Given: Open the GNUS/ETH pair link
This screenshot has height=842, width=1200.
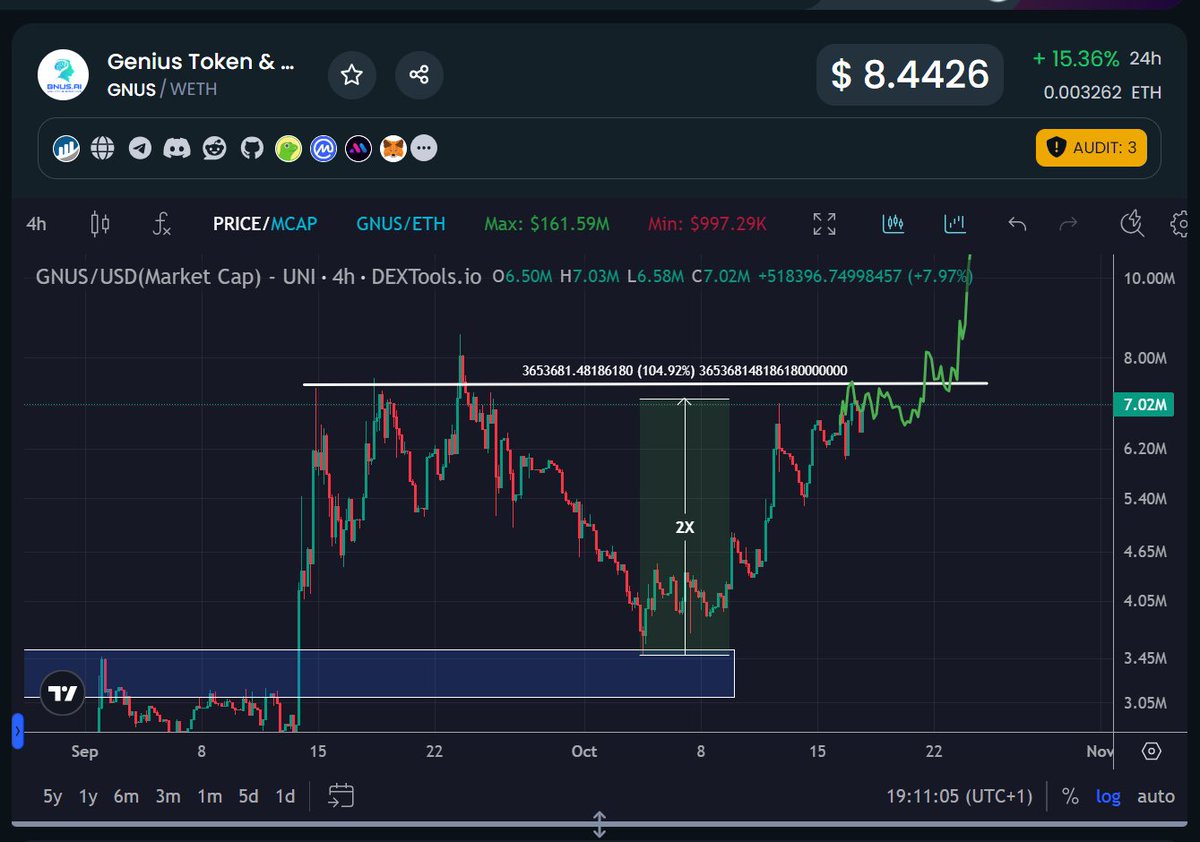Looking at the screenshot, I should [400, 224].
